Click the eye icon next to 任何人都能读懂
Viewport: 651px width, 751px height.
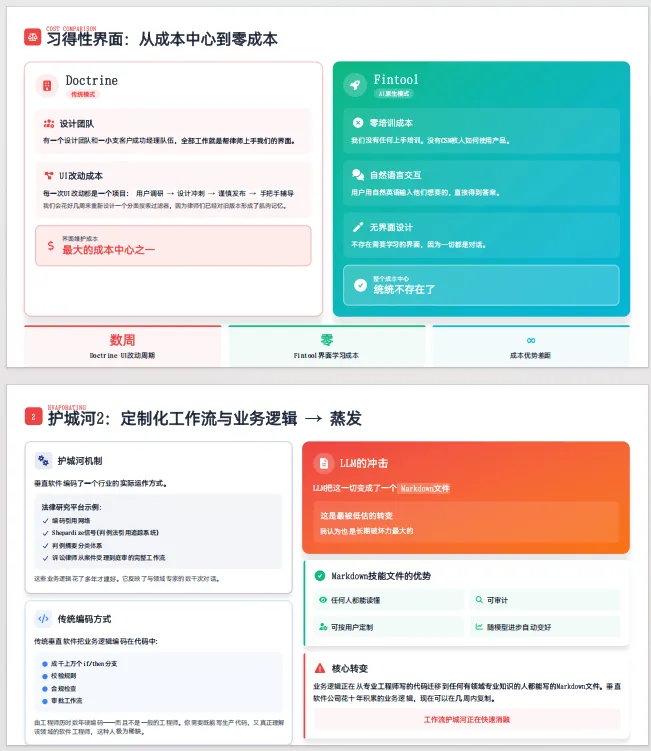(x=323, y=600)
